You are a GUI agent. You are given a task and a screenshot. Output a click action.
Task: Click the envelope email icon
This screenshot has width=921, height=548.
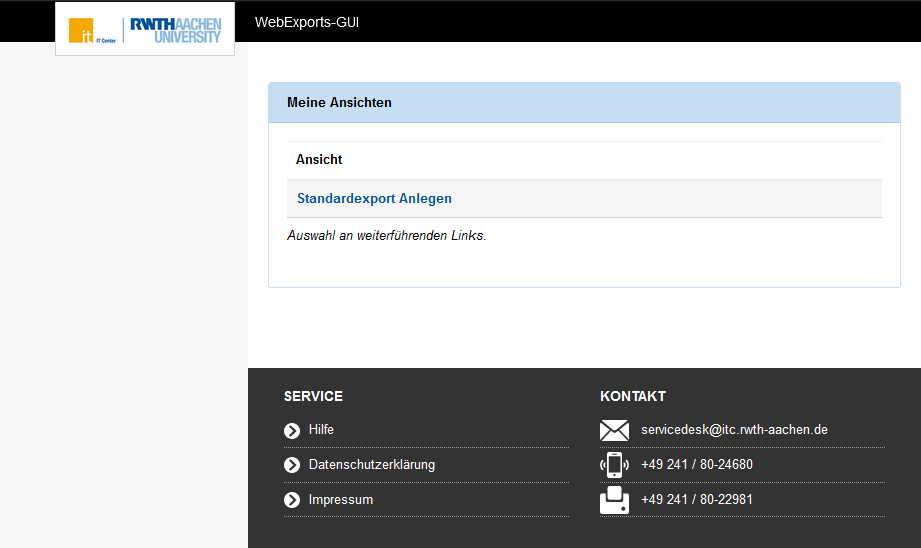[x=614, y=431]
